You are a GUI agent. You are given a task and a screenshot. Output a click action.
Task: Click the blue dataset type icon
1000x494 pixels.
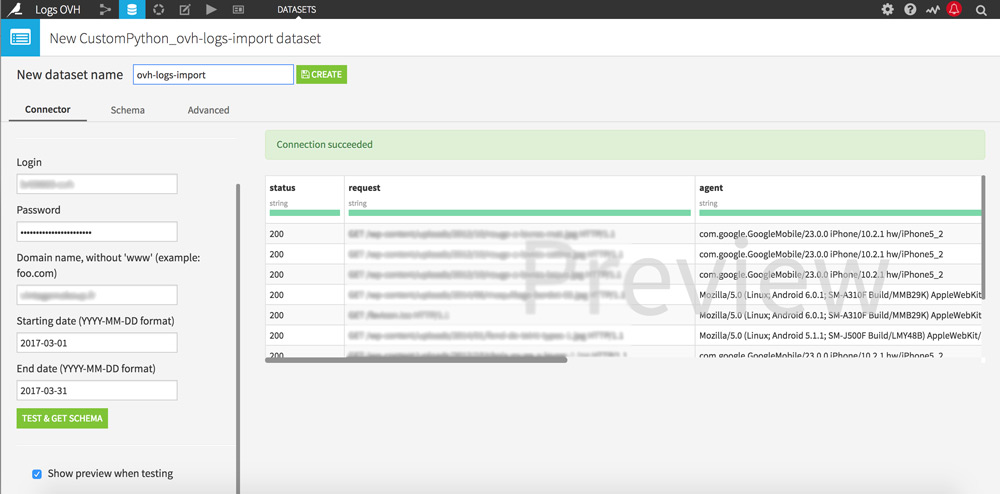click(x=20, y=38)
